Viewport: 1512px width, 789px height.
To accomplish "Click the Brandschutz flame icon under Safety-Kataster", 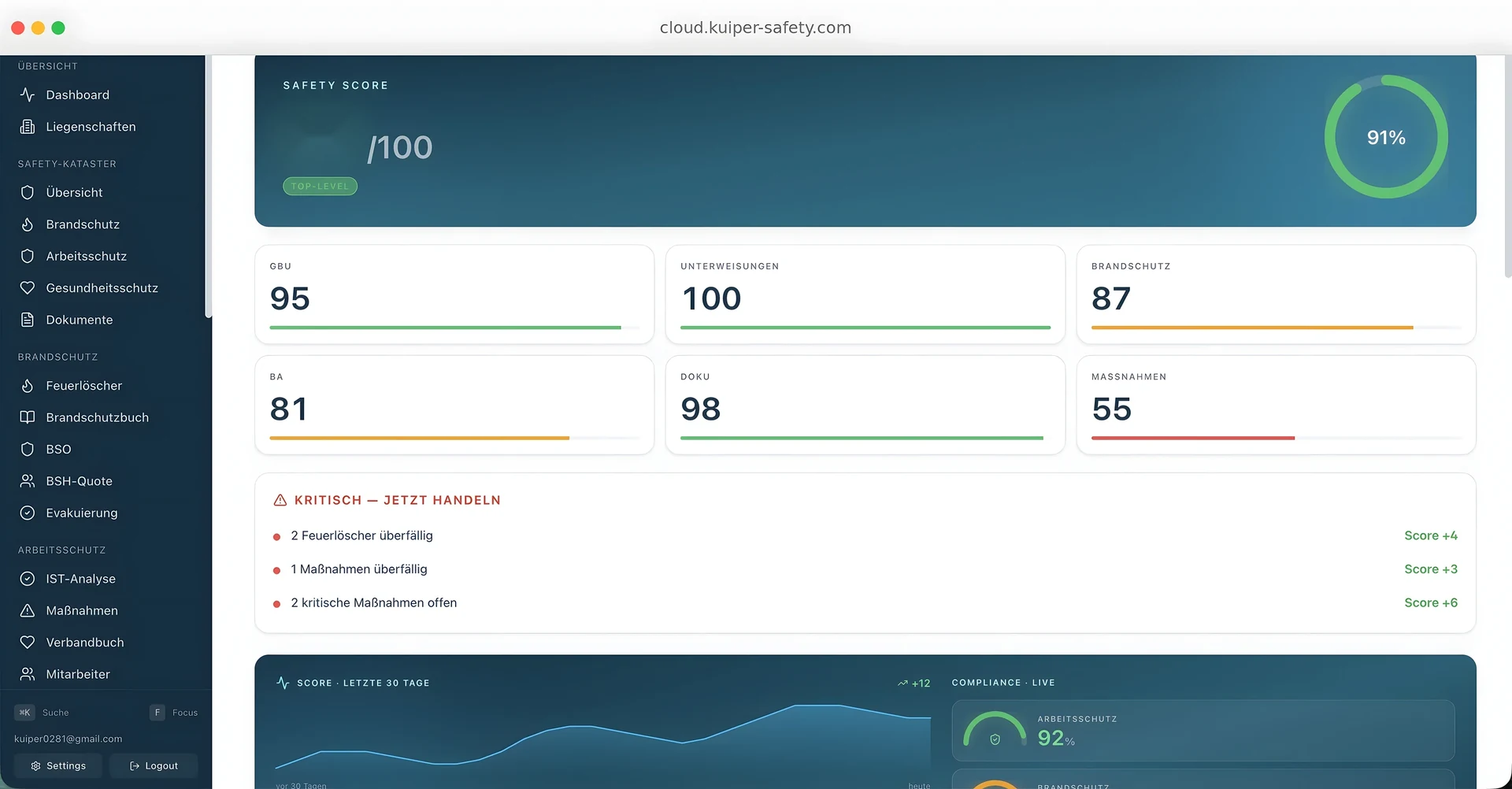I will tap(28, 224).
